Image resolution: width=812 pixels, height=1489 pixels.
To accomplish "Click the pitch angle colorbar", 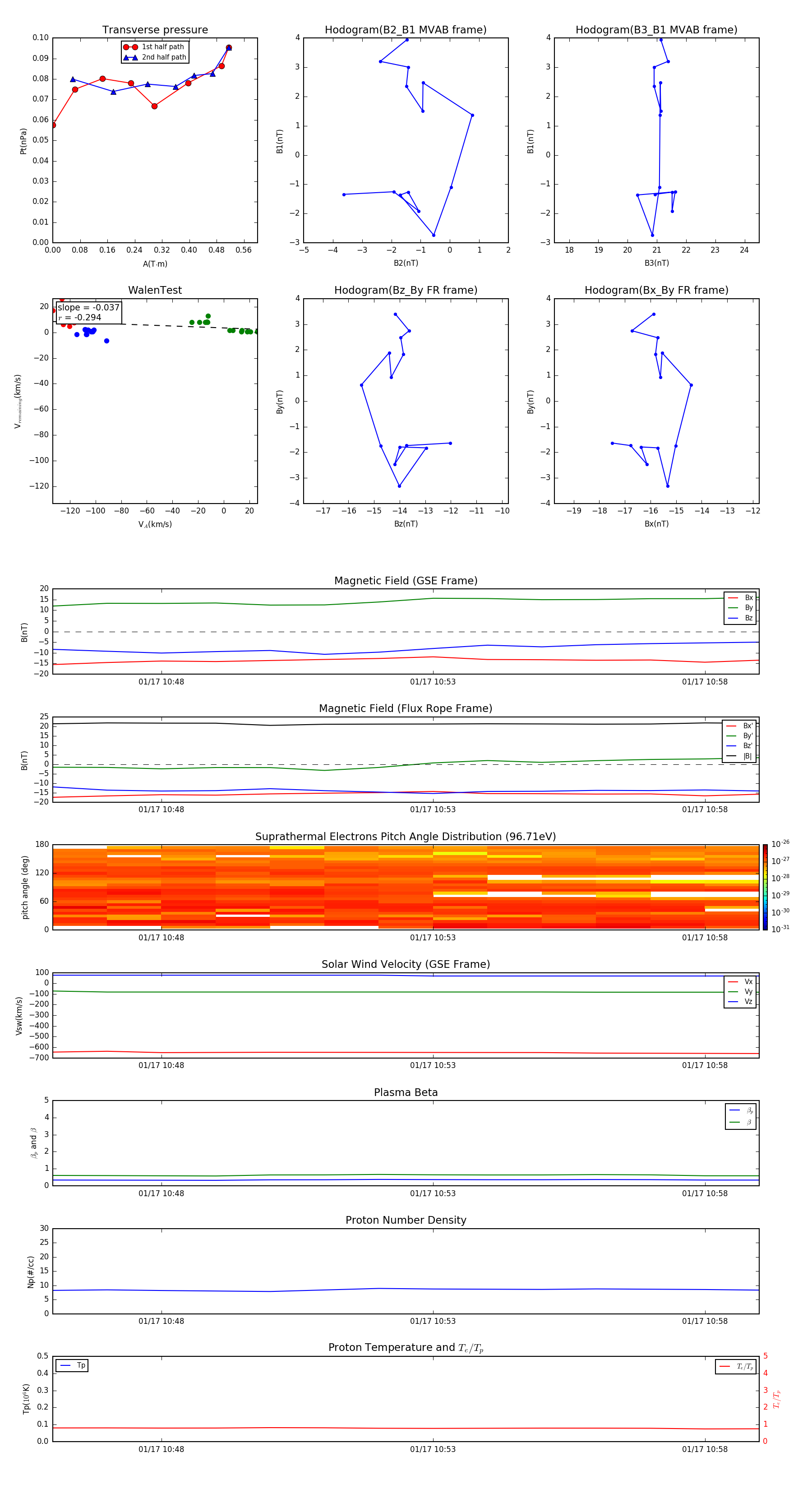I will (765, 887).
